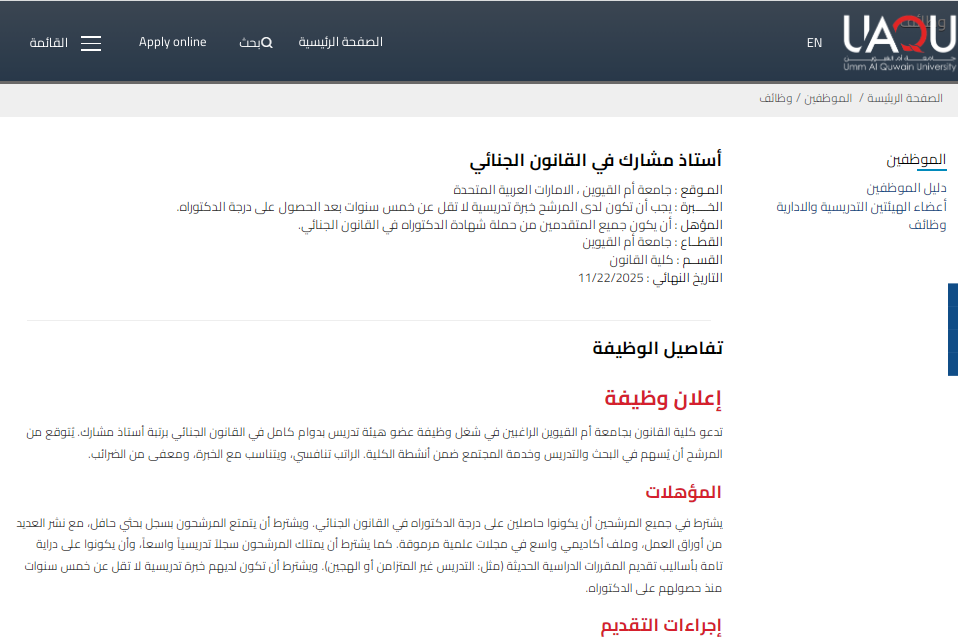Click Apply online in header

[x=172, y=42]
